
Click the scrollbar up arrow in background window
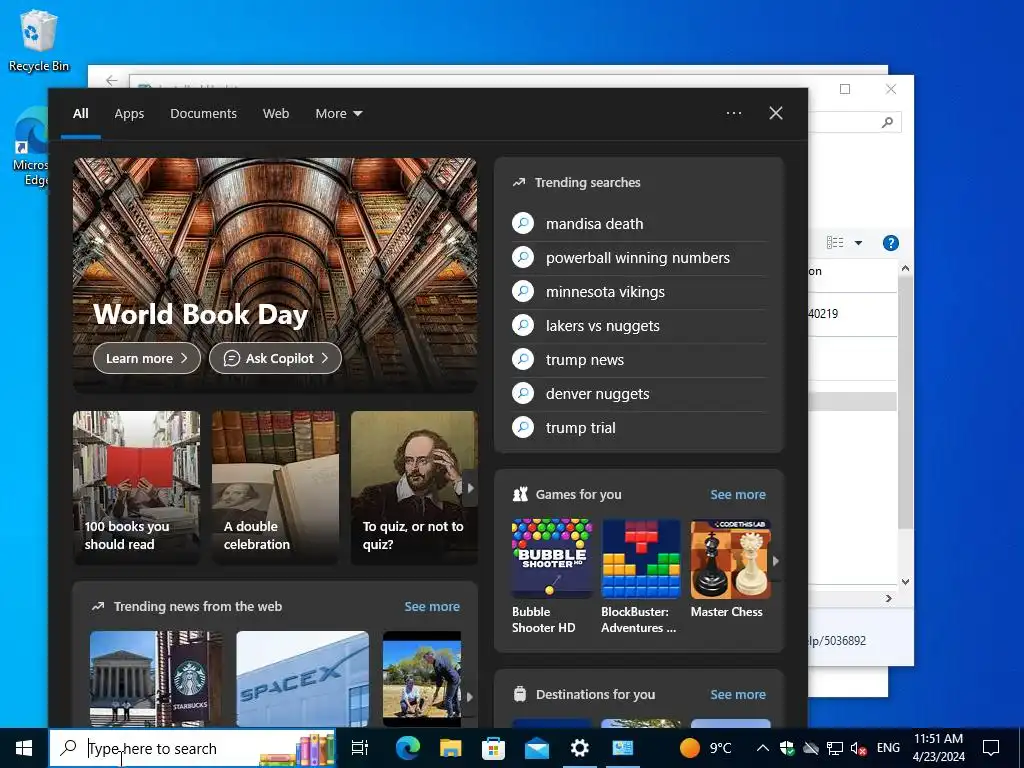pyautogui.click(x=905, y=268)
